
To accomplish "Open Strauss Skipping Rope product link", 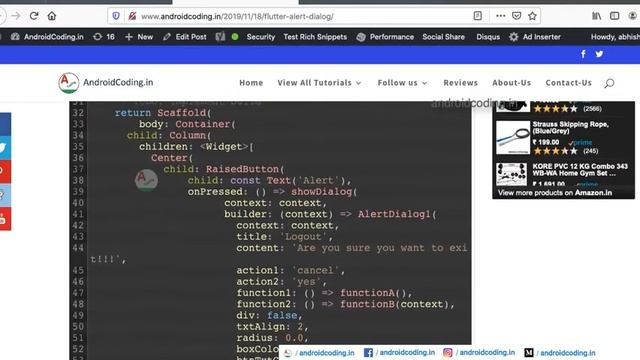I will (571, 127).
